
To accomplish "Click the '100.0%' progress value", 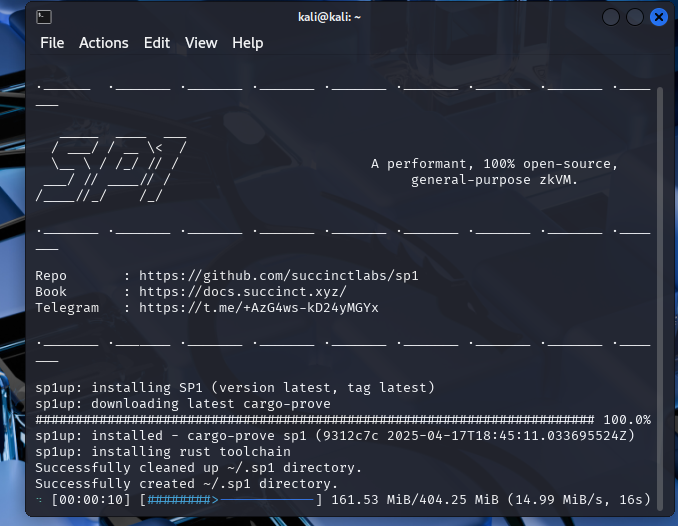I will (x=627, y=420).
